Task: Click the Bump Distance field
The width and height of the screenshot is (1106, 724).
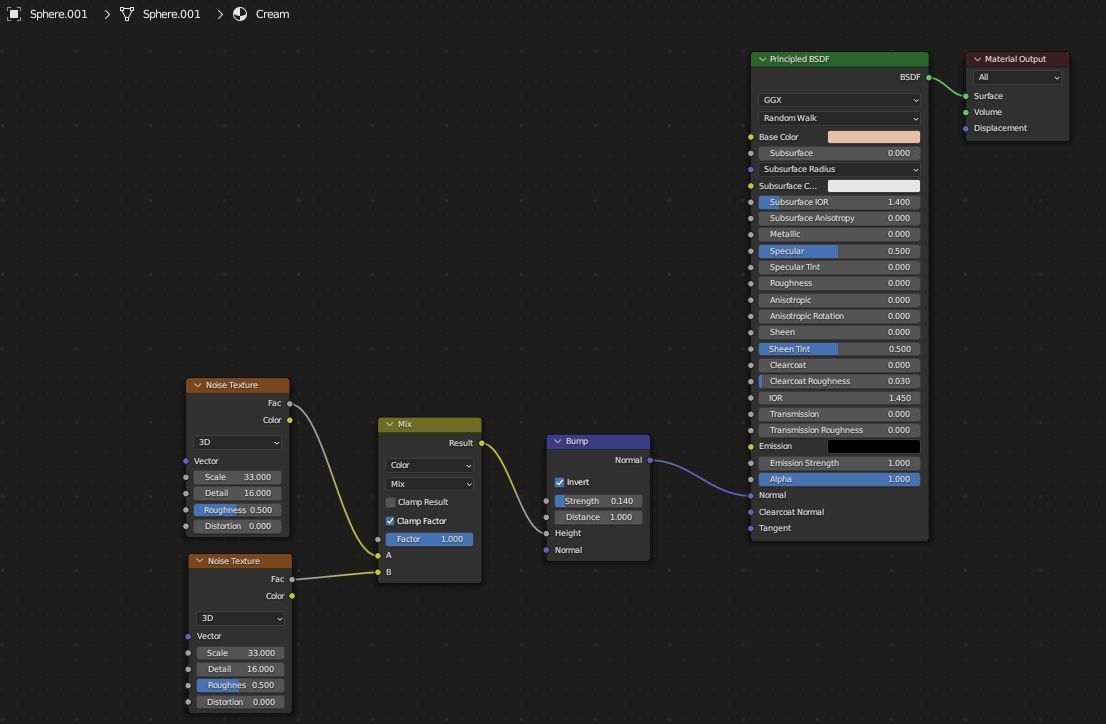Action: (x=597, y=517)
